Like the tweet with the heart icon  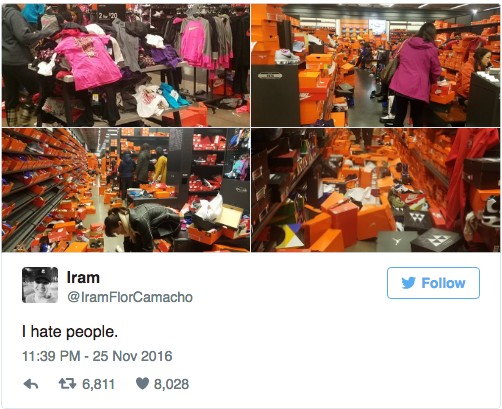(142, 384)
